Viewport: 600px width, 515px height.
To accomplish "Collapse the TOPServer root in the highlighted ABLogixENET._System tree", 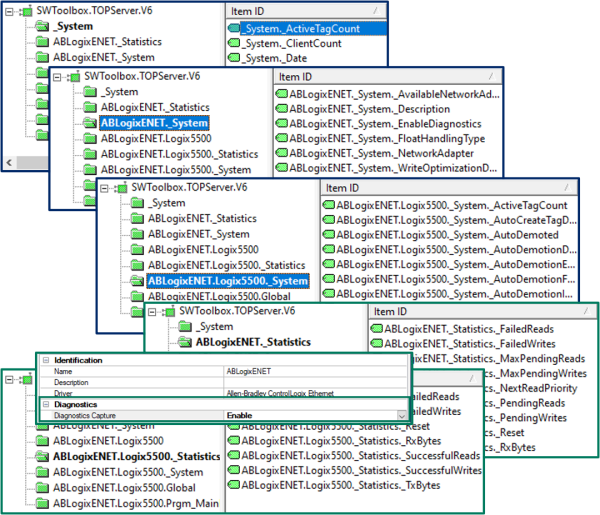I will (x=57, y=77).
